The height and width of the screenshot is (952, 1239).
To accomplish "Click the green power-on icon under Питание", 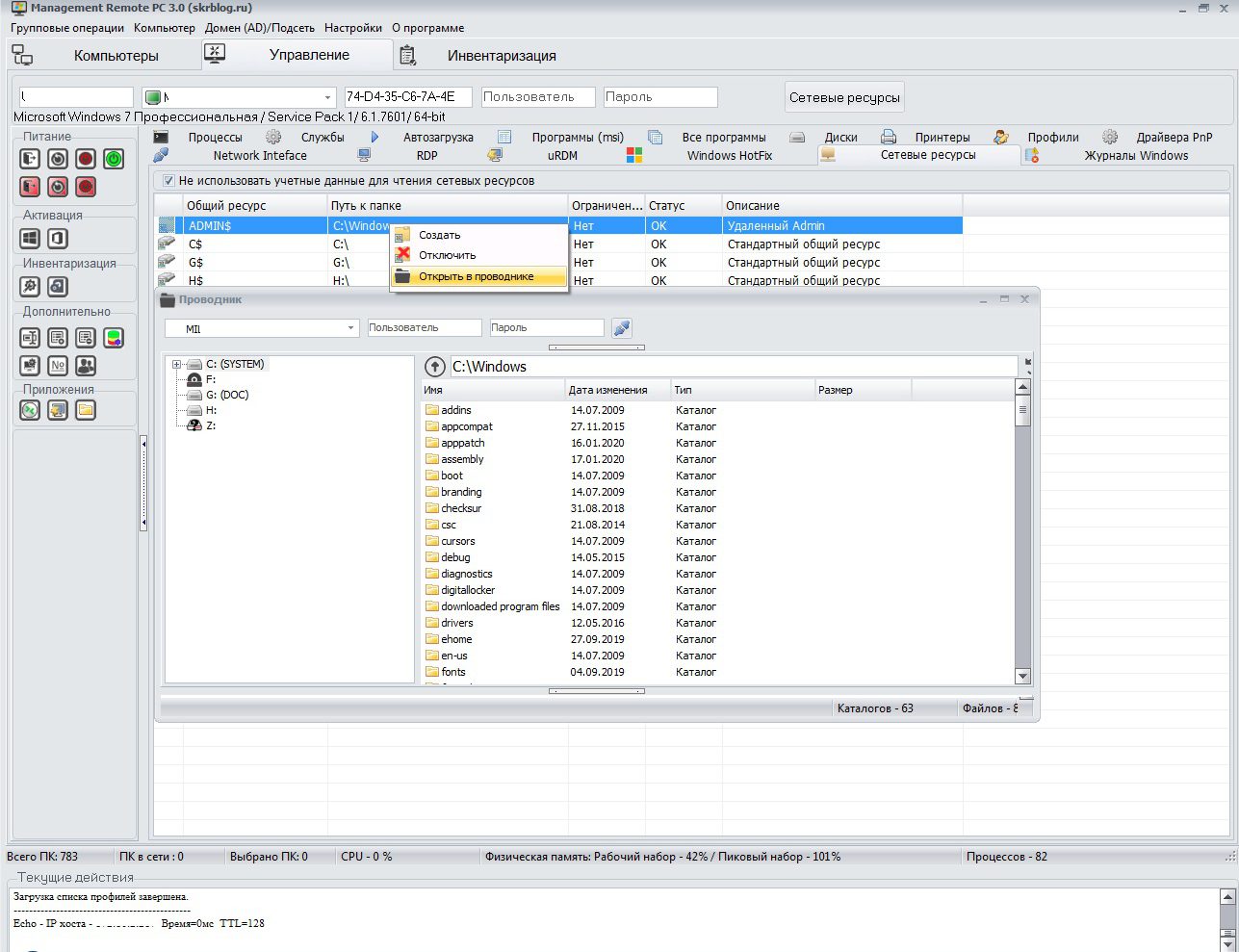I will (114, 159).
